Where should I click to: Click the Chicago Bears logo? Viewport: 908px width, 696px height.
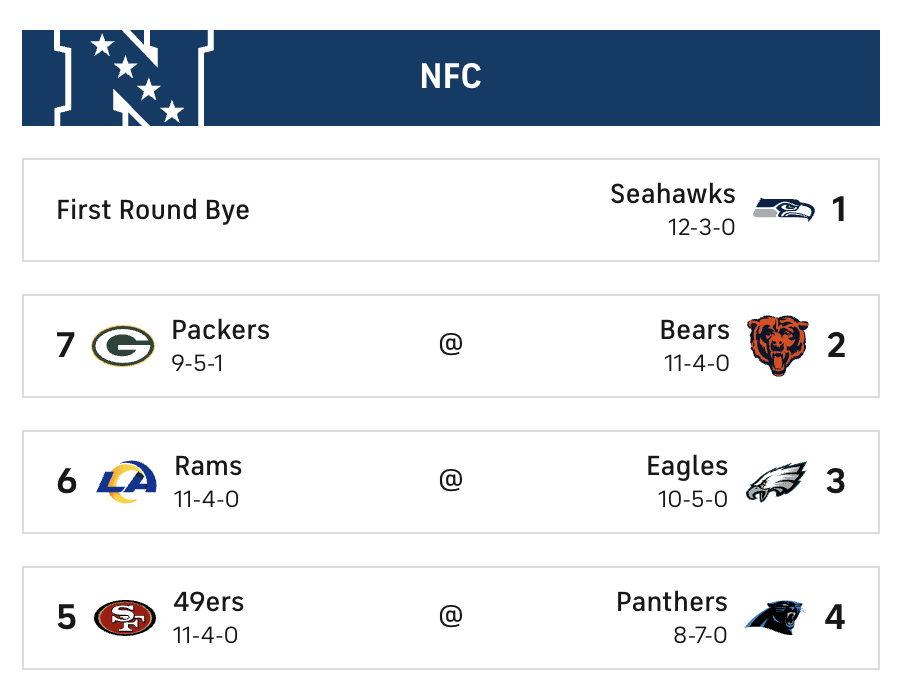(778, 346)
